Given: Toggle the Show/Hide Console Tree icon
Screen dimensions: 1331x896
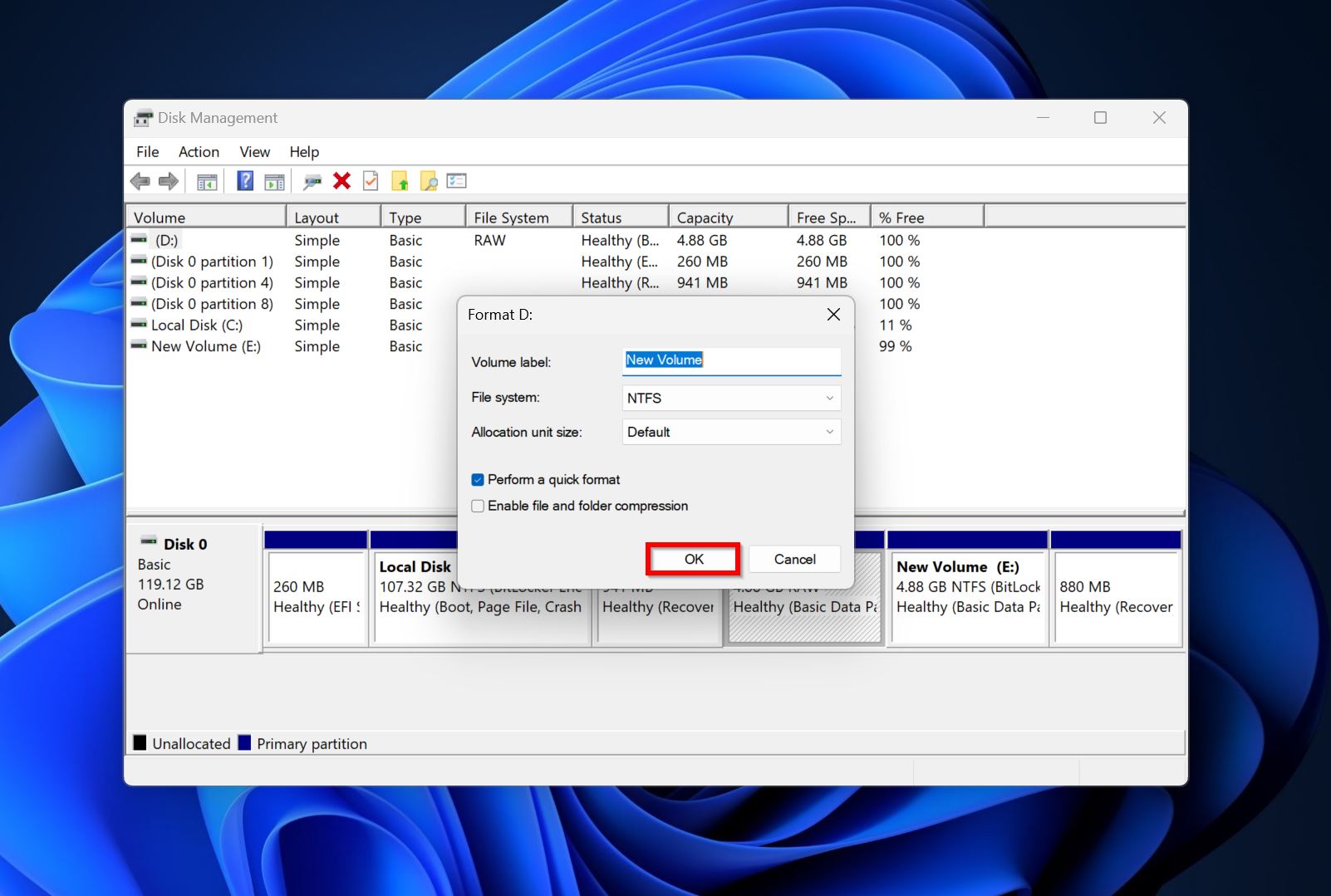Looking at the screenshot, I should tap(207, 181).
